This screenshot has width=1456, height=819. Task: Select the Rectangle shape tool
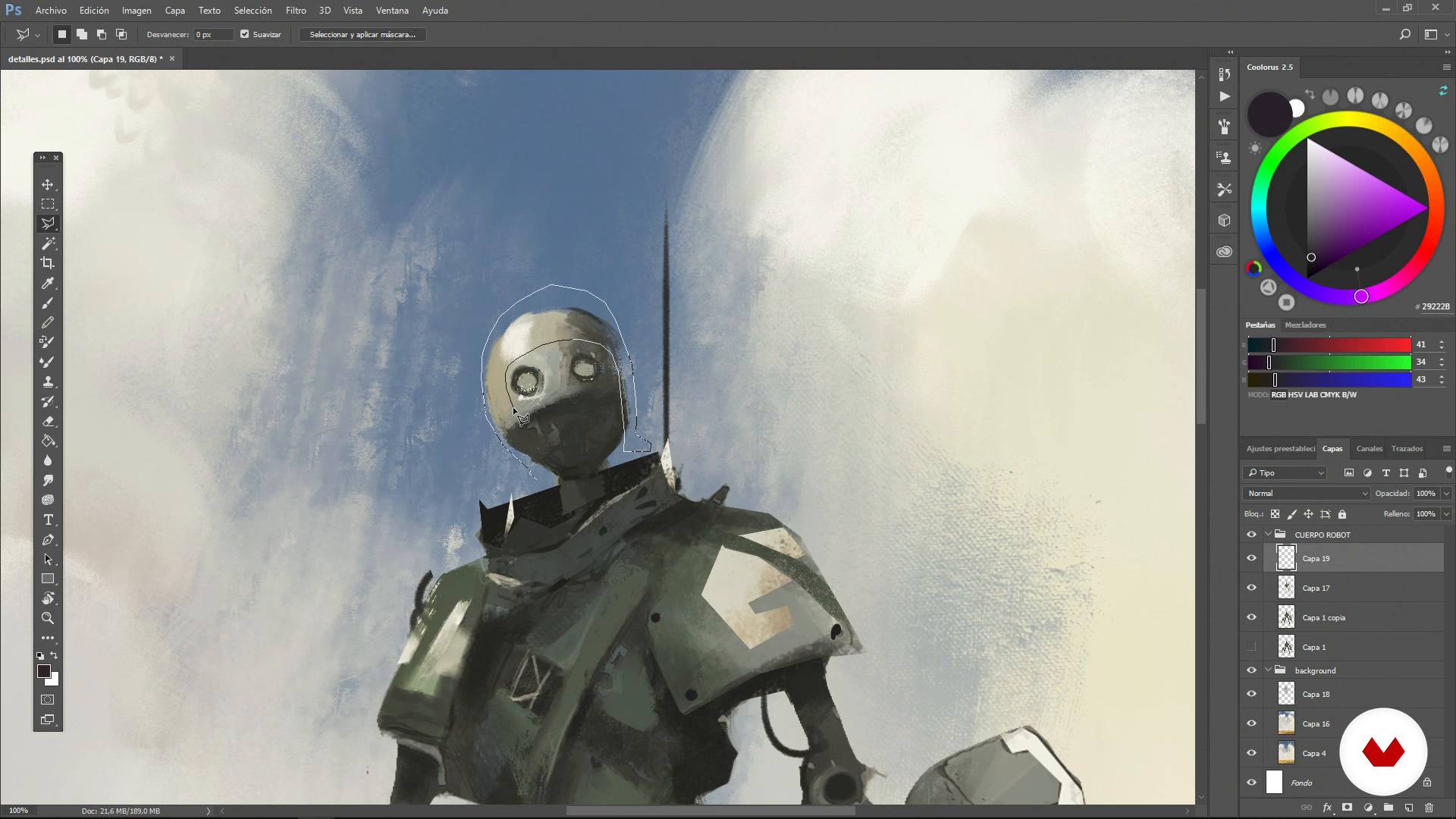pyautogui.click(x=48, y=579)
